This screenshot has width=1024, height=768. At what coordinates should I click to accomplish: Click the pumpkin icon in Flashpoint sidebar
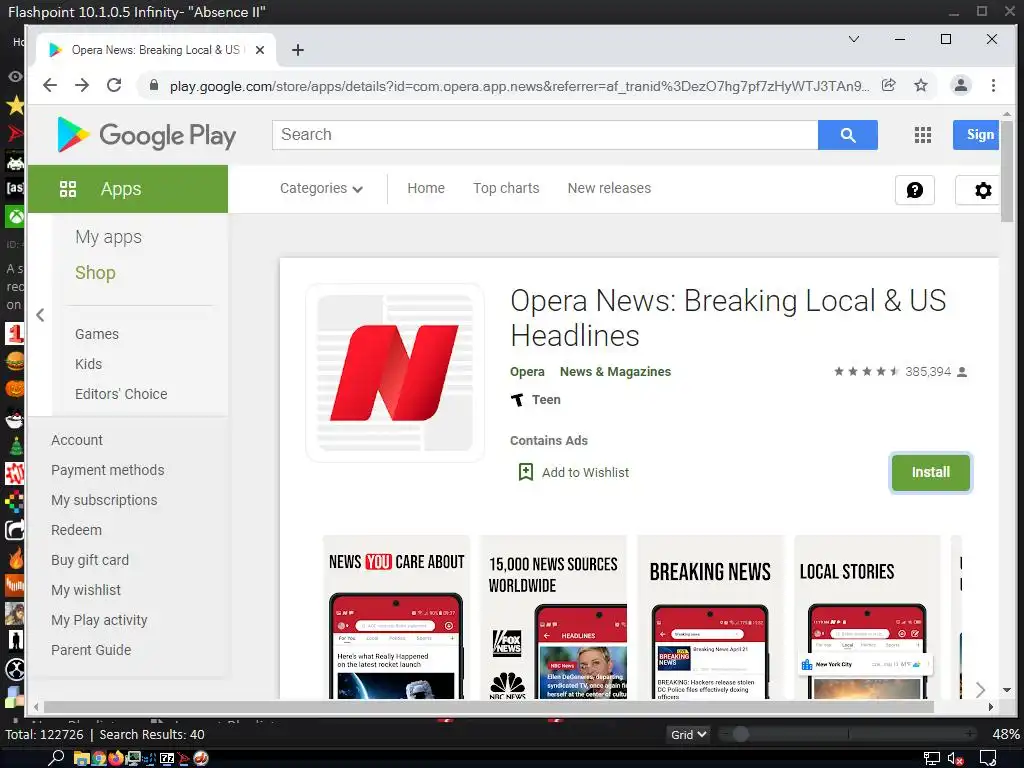(15, 389)
